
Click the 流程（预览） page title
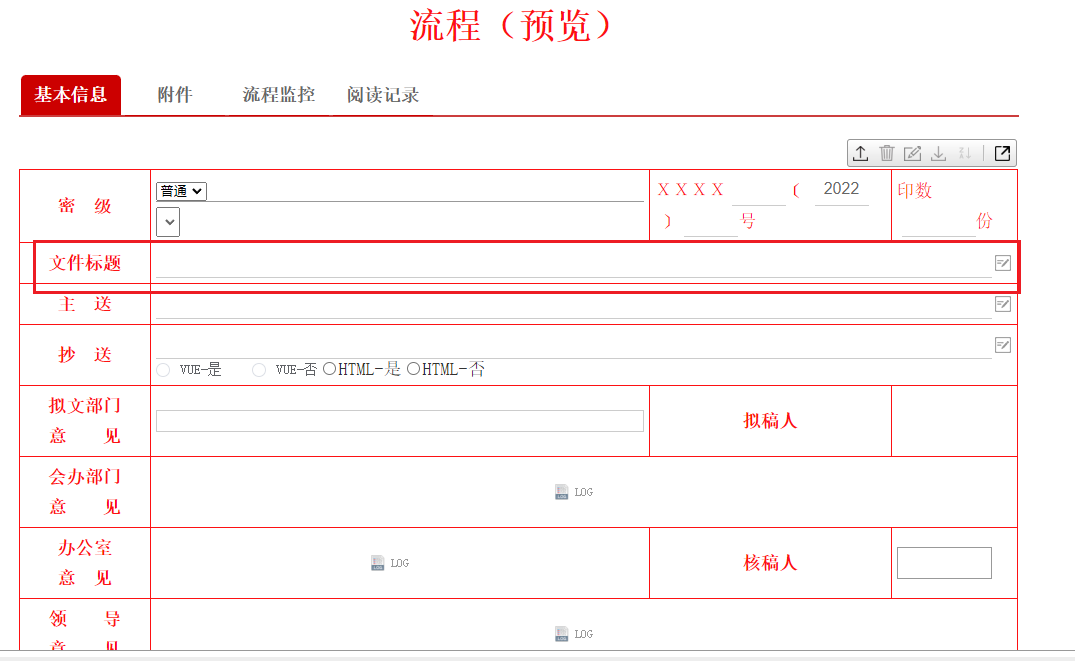tap(511, 26)
